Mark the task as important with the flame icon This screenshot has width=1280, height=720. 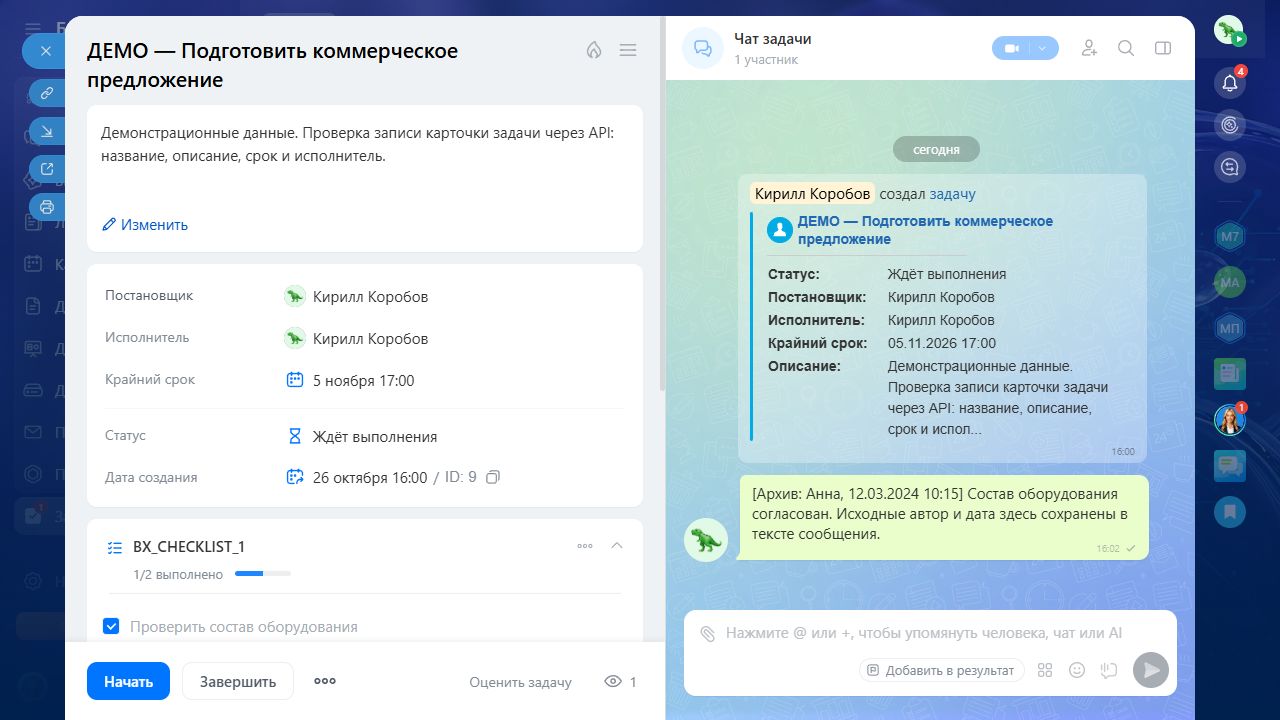point(594,50)
